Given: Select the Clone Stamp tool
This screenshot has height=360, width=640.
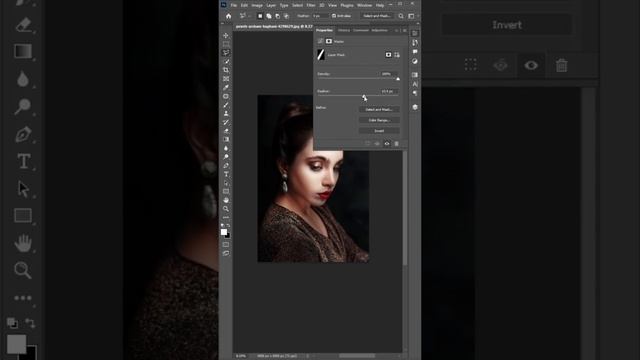Looking at the screenshot, I should (x=226, y=113).
